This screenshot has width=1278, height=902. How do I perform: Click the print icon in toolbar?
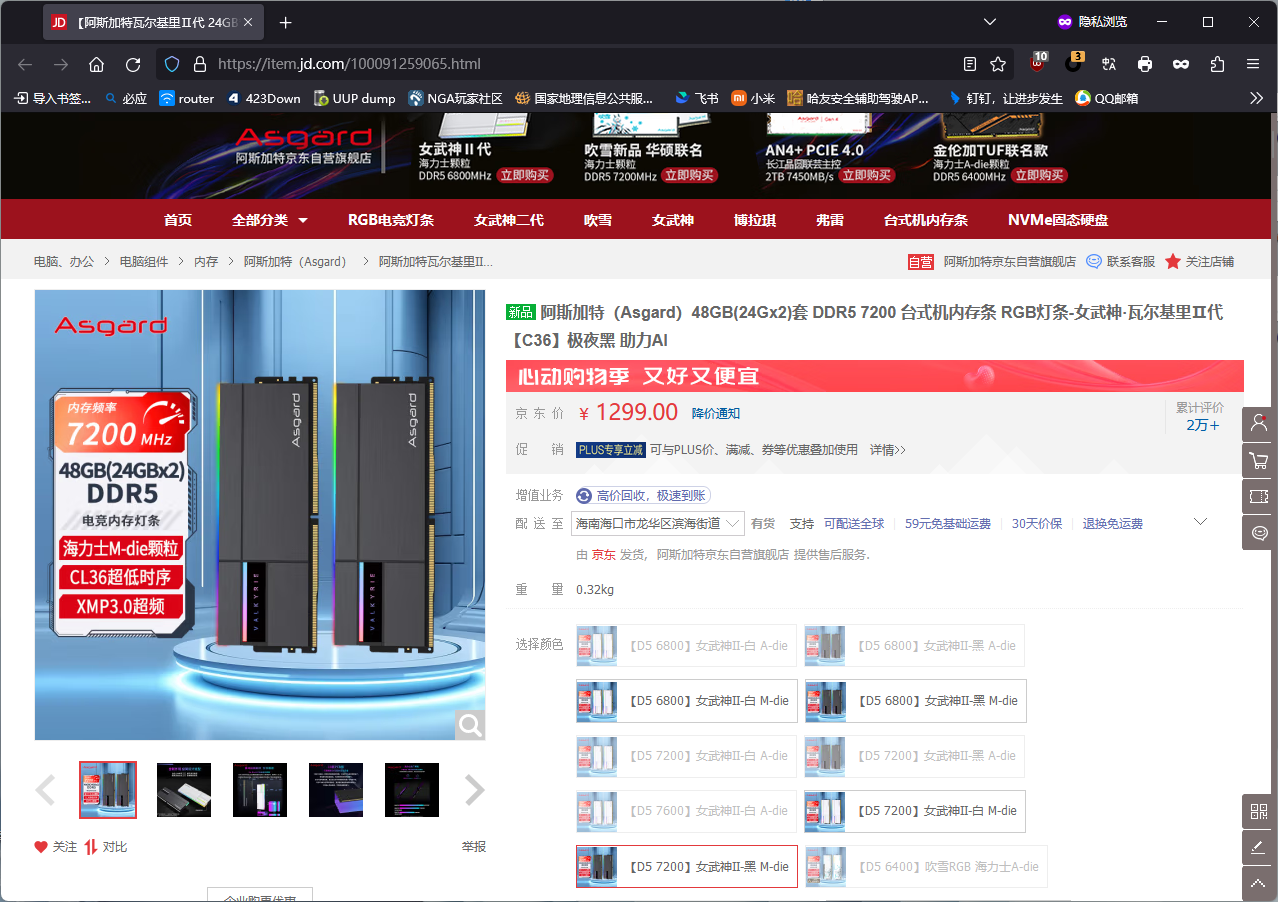[x=1145, y=64]
